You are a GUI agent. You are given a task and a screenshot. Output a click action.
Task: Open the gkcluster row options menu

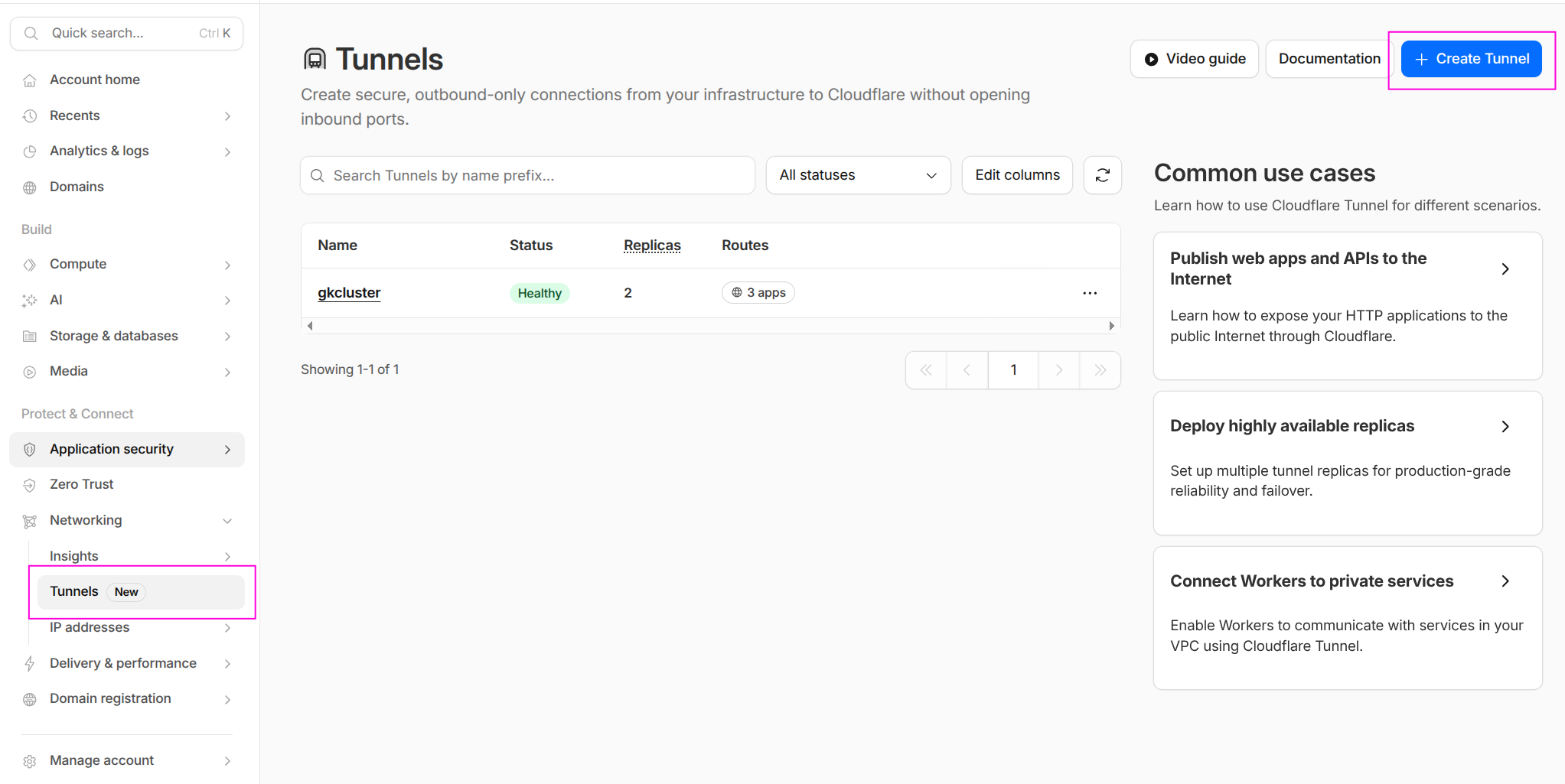pos(1090,293)
